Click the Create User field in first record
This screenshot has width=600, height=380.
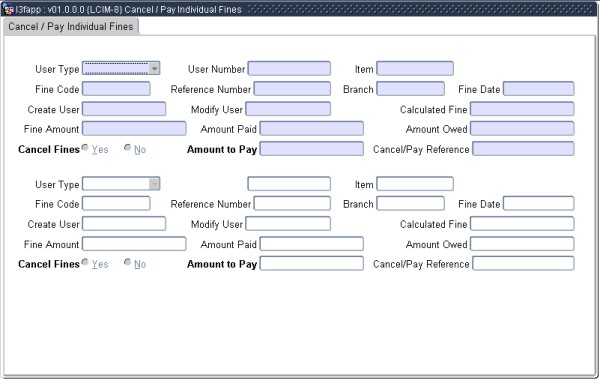click(x=124, y=109)
